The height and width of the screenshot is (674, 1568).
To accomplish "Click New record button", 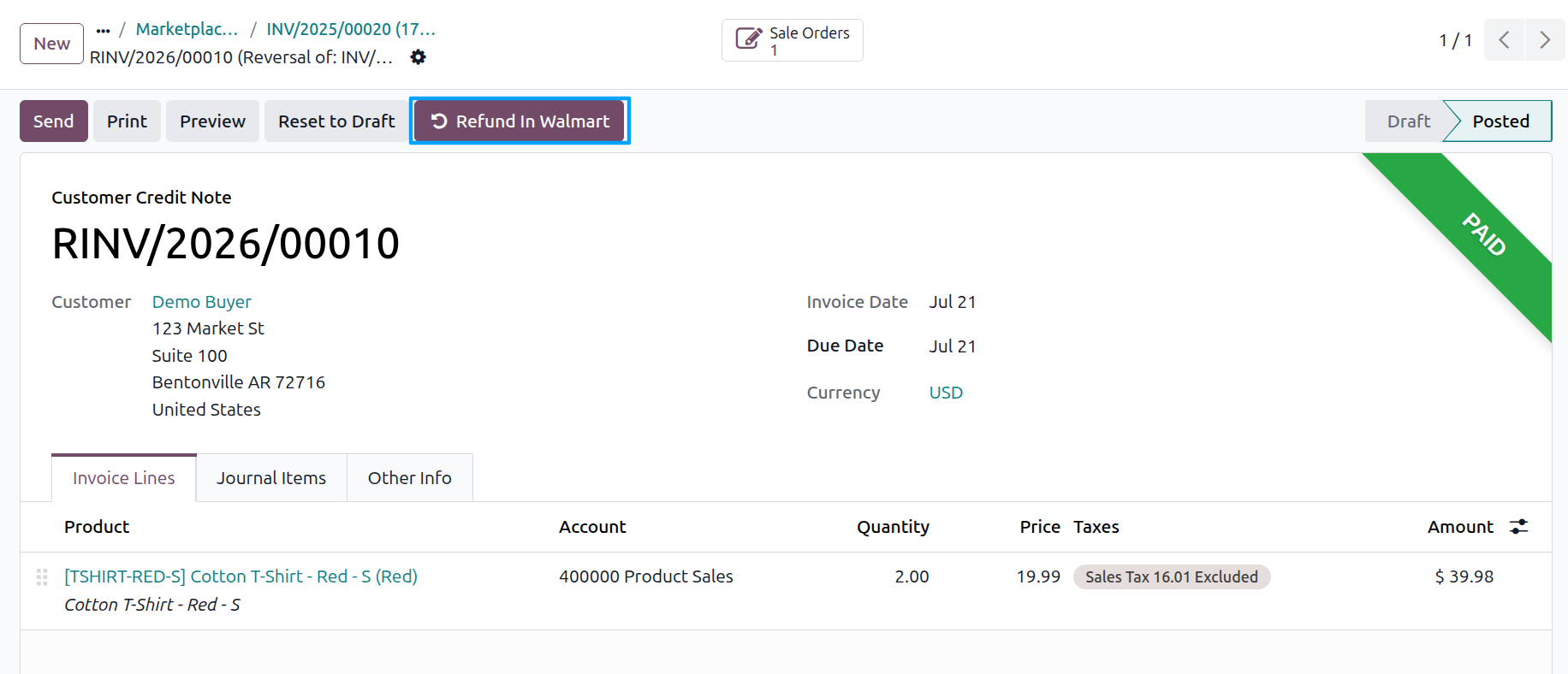I will pyautogui.click(x=52, y=44).
